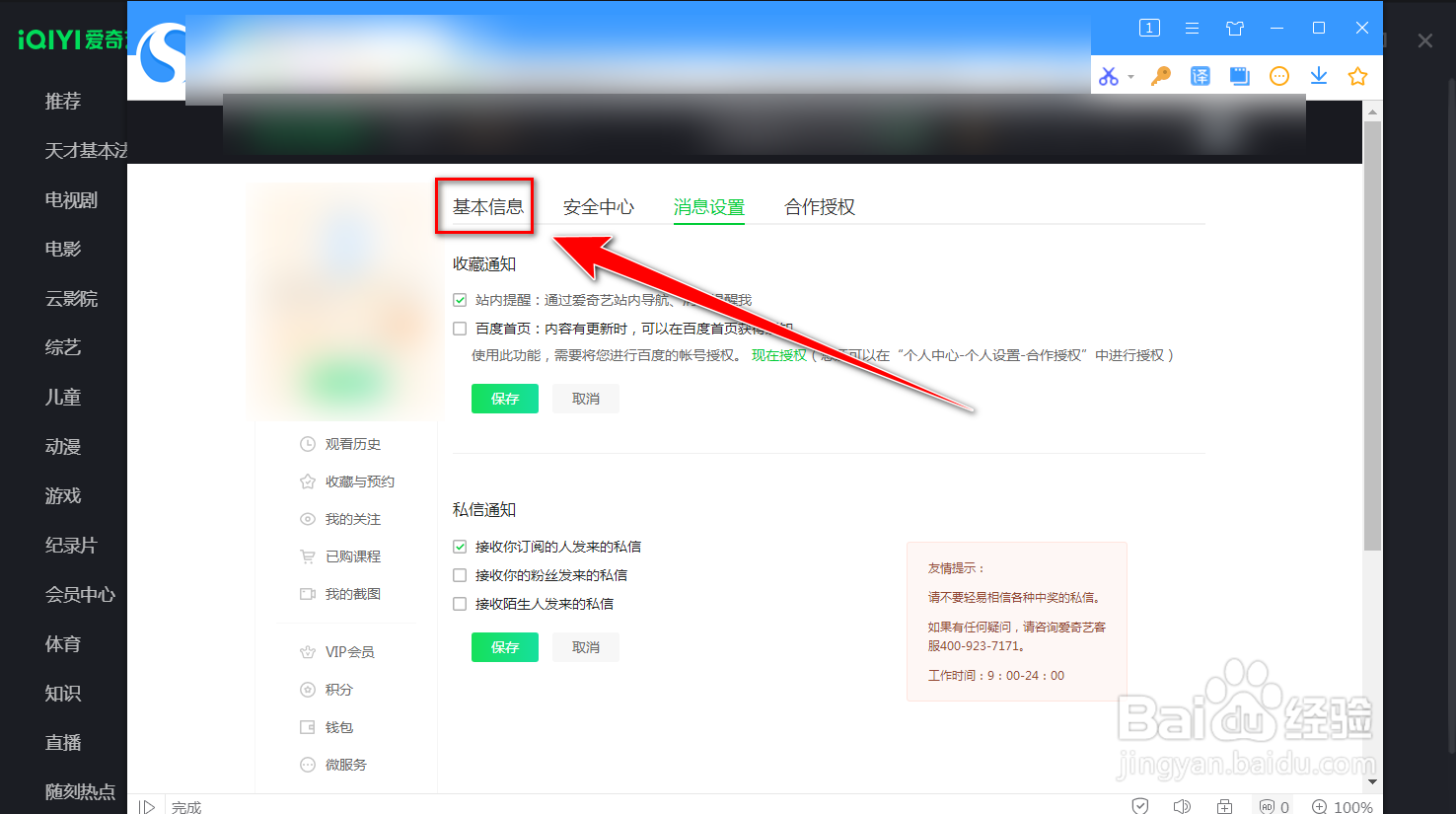
Task: Save the 私信通知 settings
Action: point(505,647)
